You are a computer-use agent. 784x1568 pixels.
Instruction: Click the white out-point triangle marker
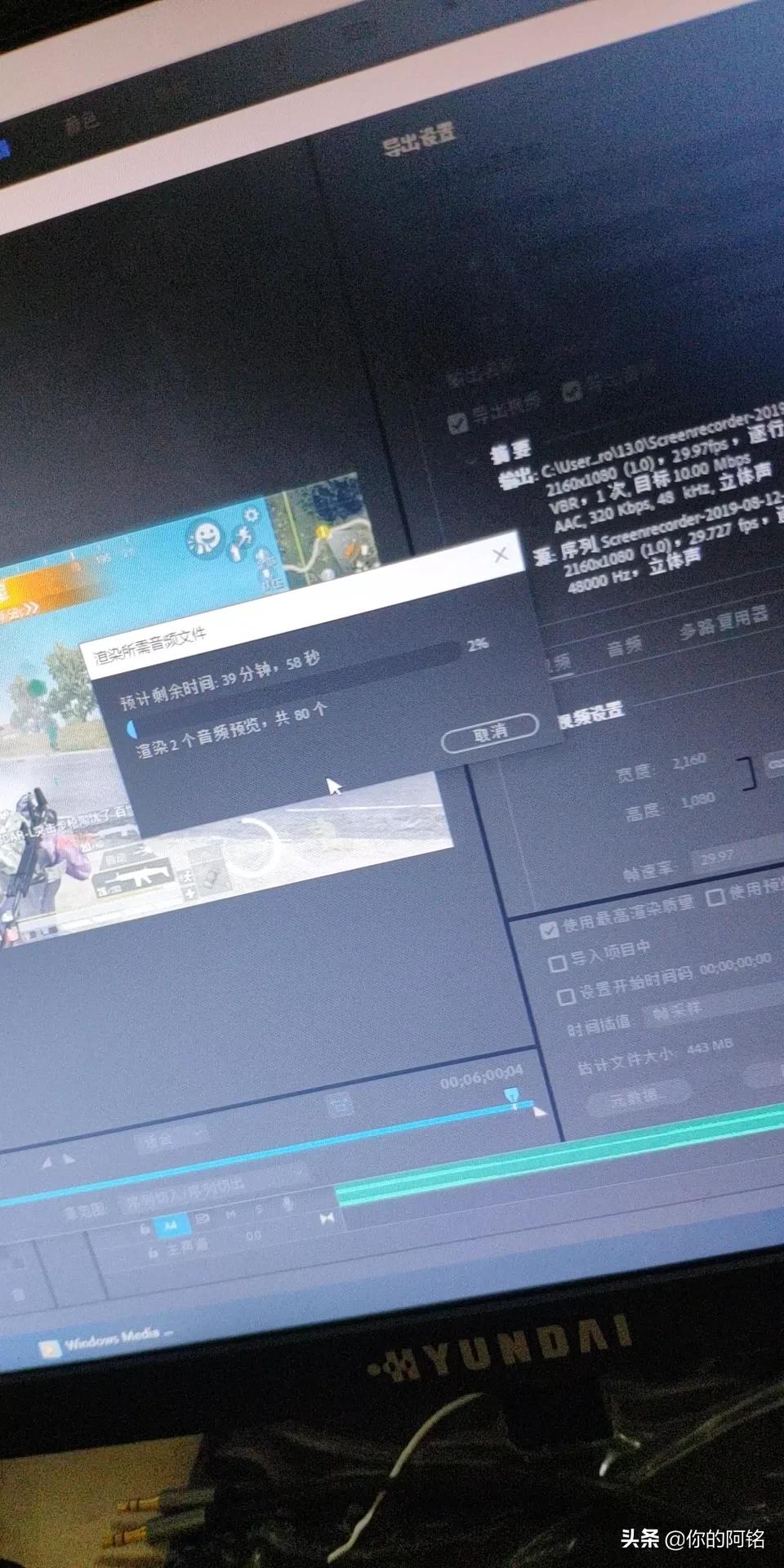click(539, 1111)
